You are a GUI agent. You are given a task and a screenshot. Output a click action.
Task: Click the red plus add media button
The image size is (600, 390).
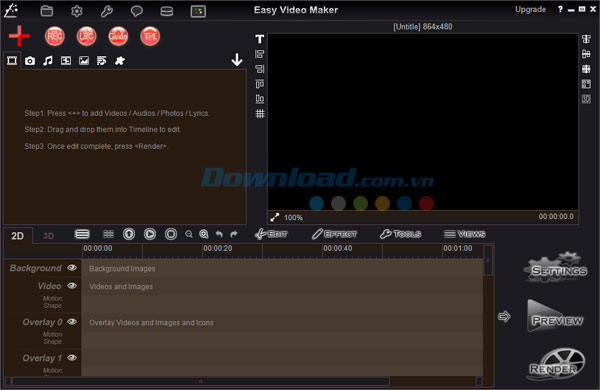19,36
